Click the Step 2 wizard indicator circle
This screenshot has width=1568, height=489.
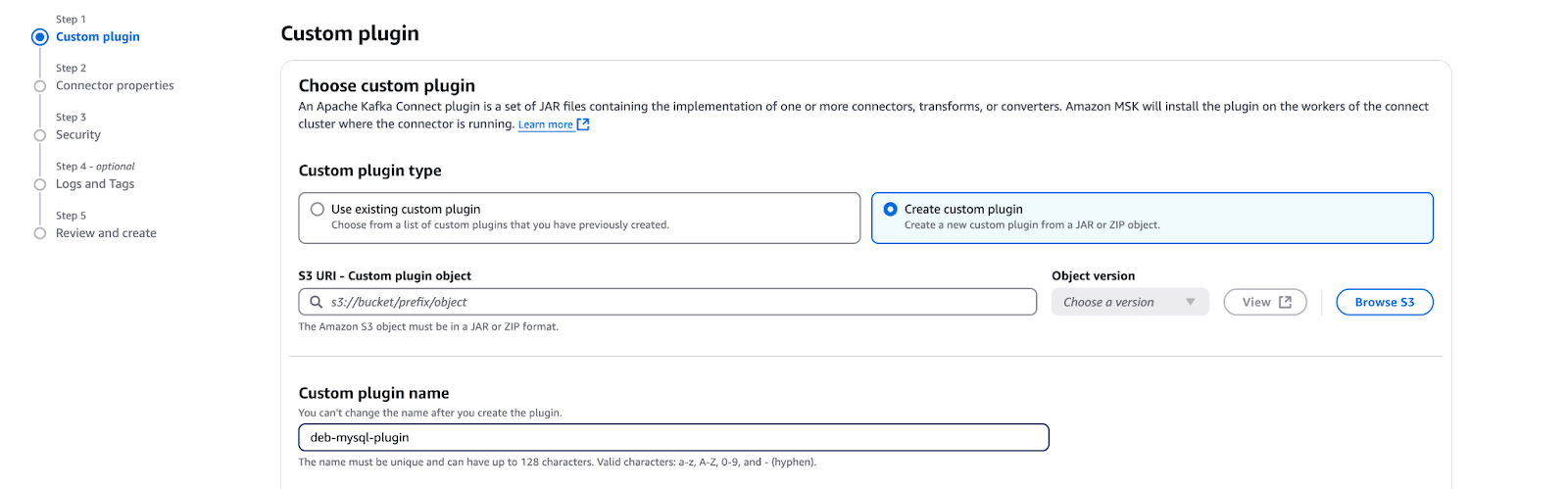[40, 86]
